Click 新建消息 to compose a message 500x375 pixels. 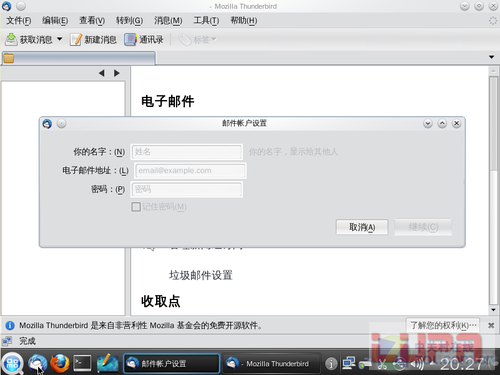tap(93, 39)
